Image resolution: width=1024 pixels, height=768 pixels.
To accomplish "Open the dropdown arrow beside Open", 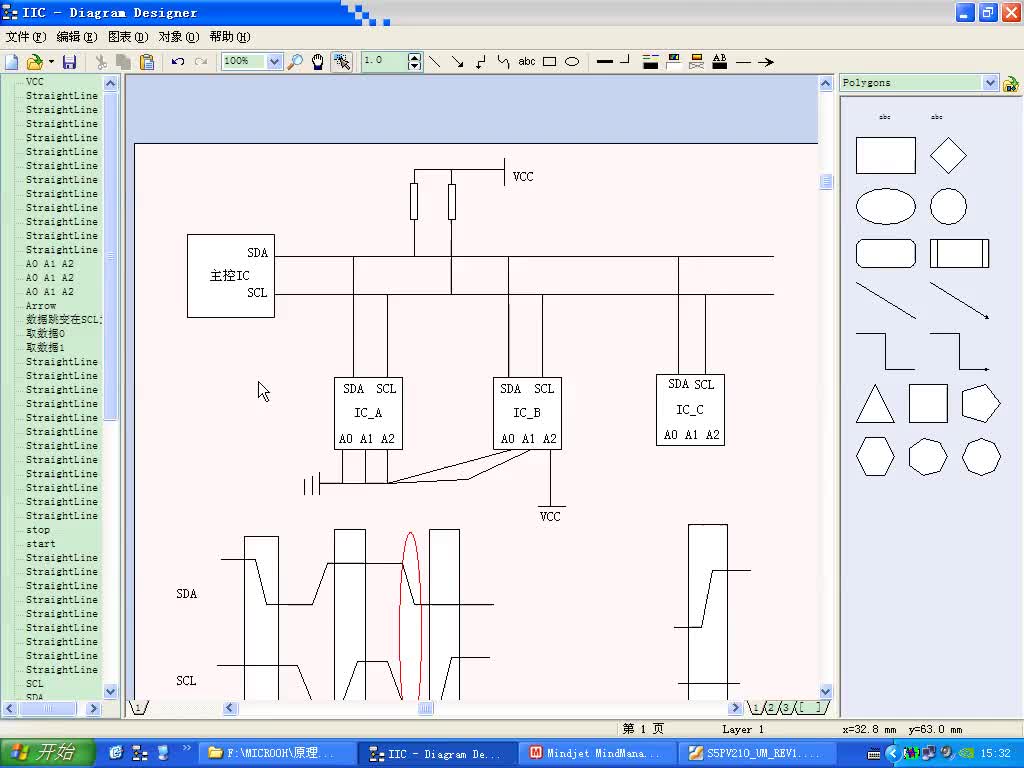I will click(x=51, y=61).
